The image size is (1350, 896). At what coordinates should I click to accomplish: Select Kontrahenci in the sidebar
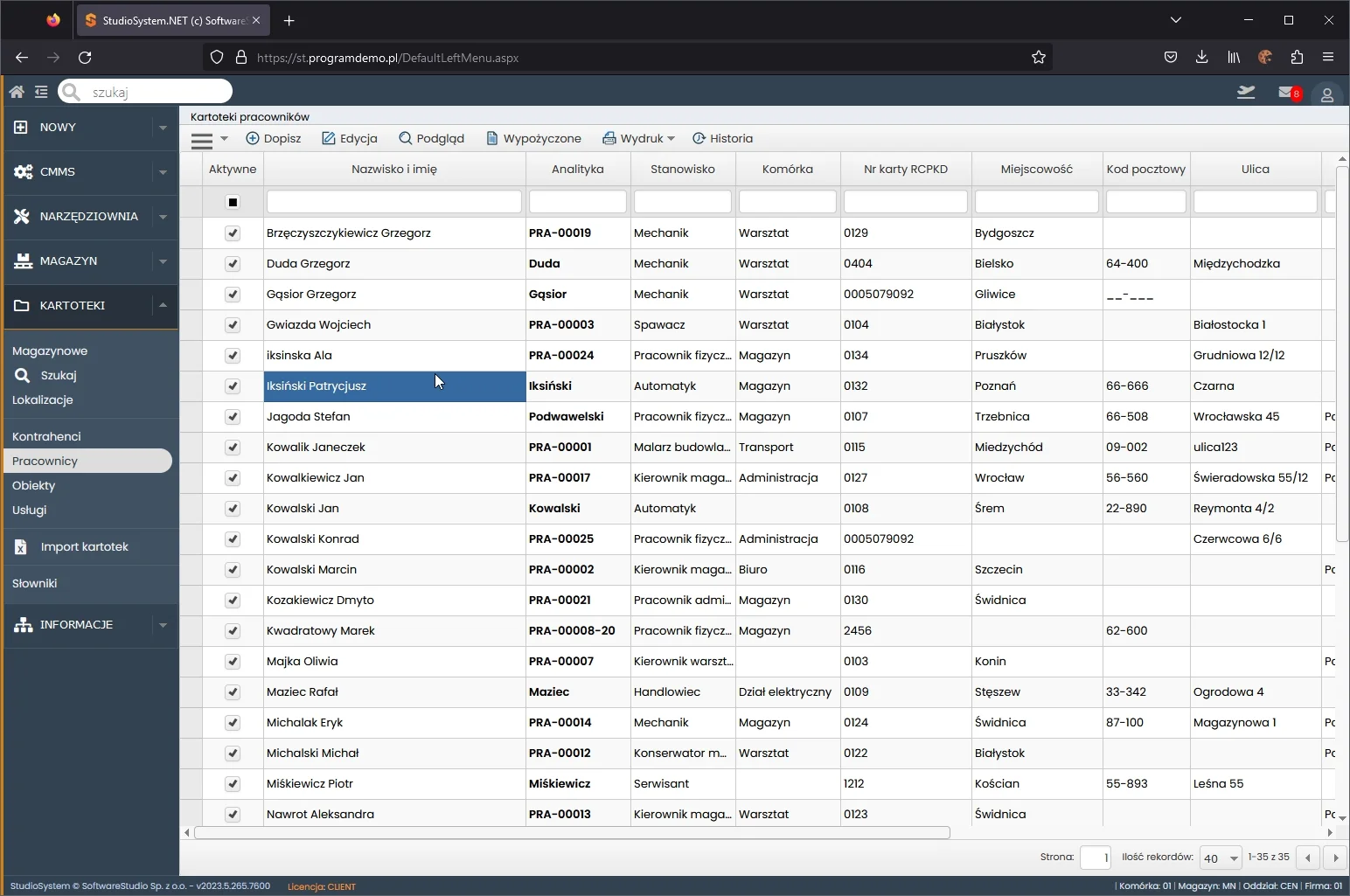click(x=46, y=436)
